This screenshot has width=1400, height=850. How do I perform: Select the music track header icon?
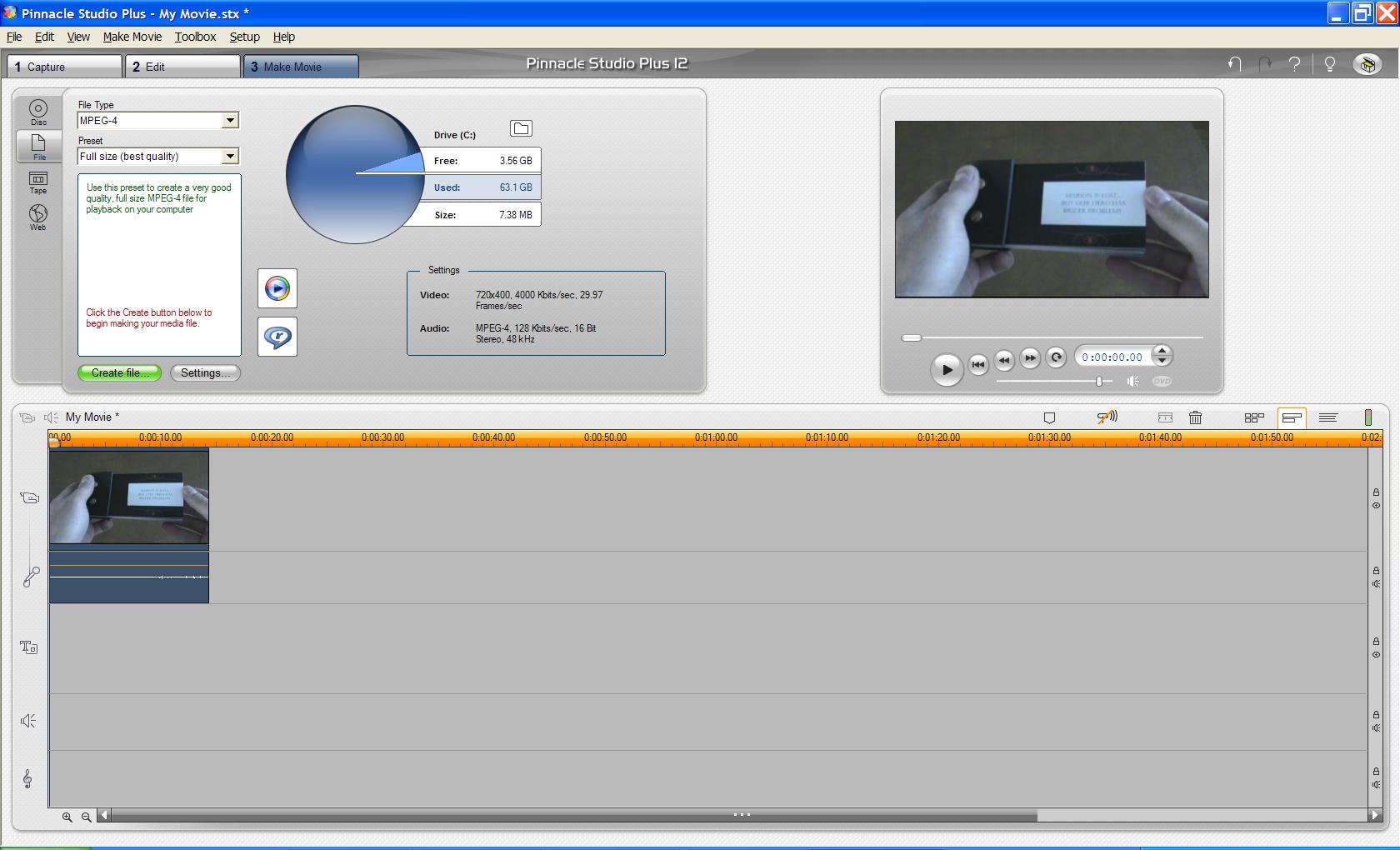pos(27,778)
